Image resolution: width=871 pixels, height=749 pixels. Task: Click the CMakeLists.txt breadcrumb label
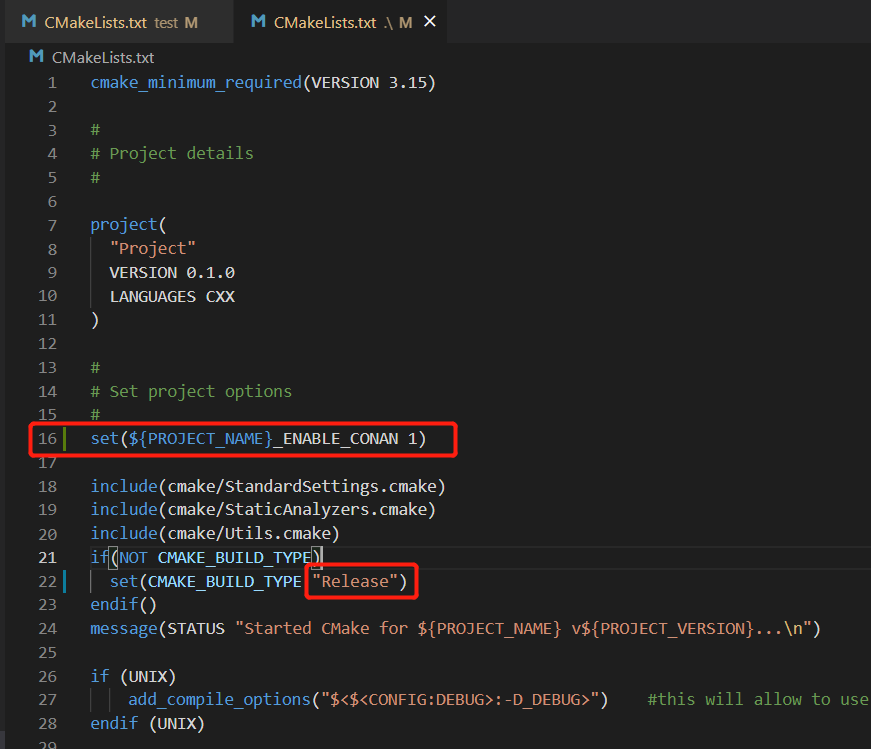point(103,58)
